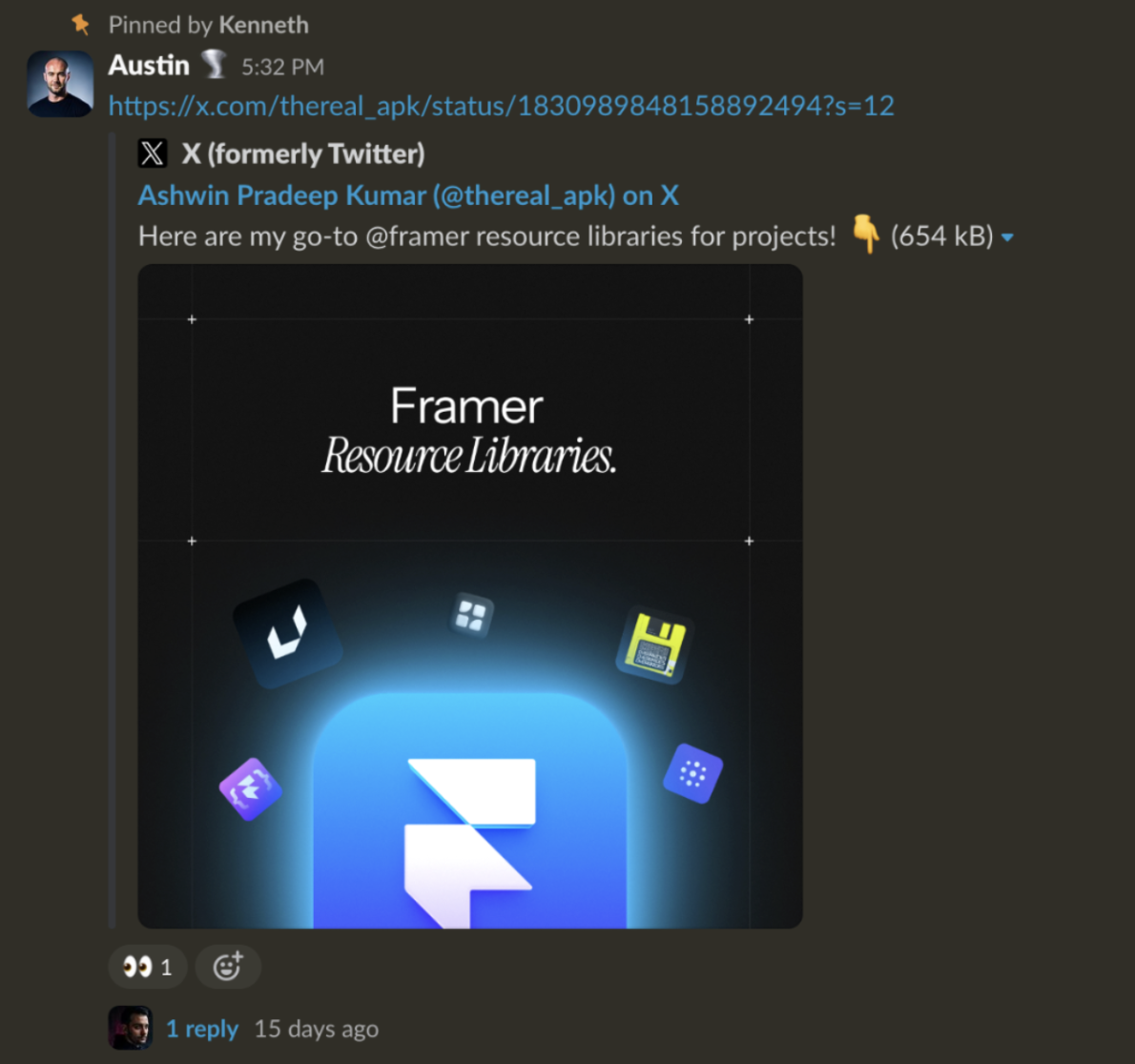Toggle the eyes emoji reaction

(x=148, y=967)
